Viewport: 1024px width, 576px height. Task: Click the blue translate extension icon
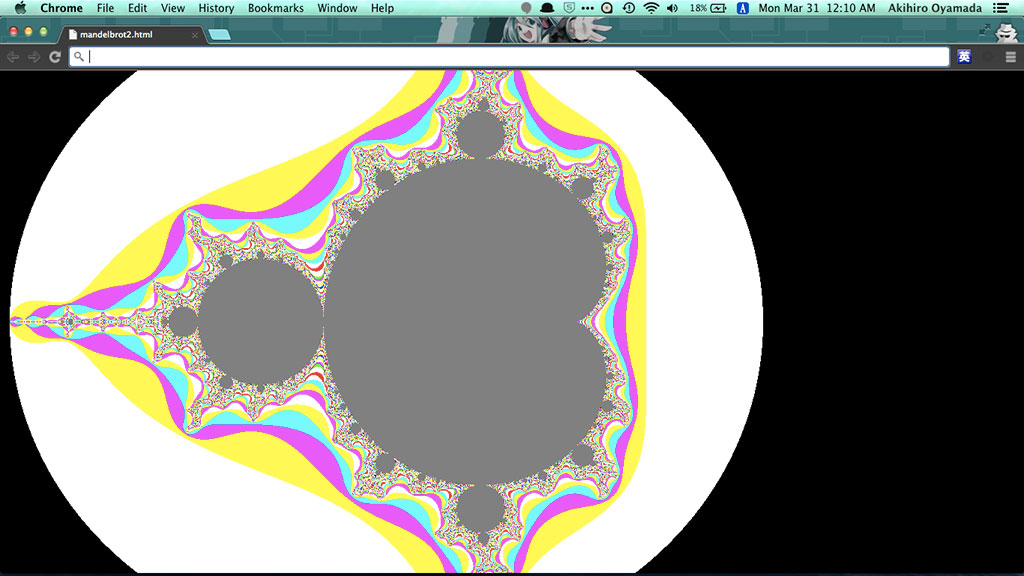click(964, 57)
